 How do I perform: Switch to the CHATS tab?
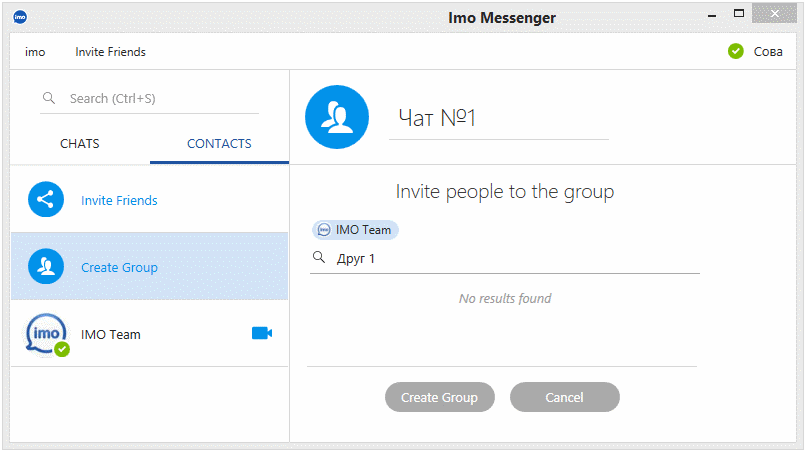pos(80,144)
